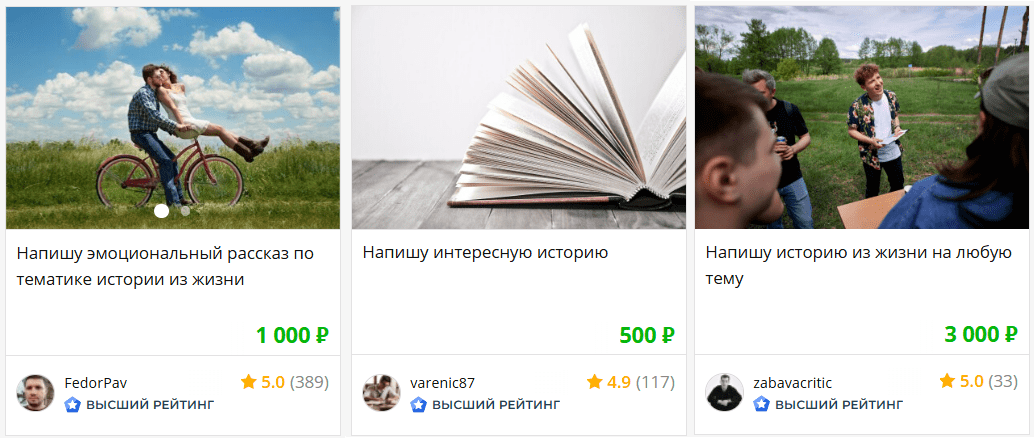Screen dimensions: 1035x438
Task: Click the FedorPav username link
Action: tap(96, 383)
